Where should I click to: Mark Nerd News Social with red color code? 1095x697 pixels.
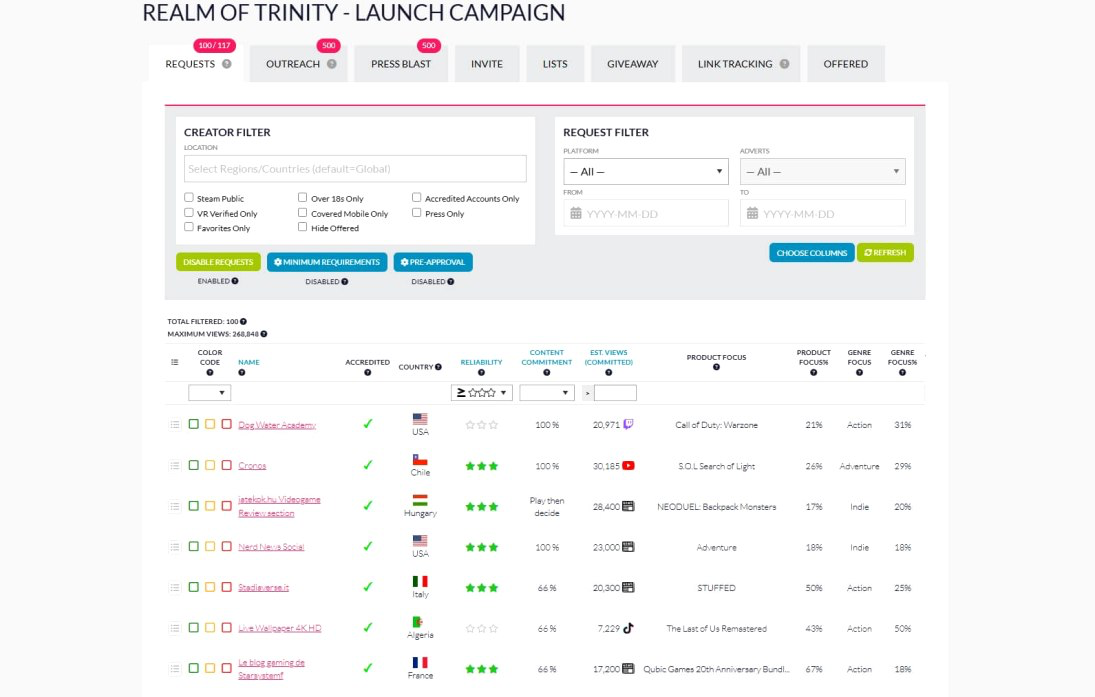tap(226, 546)
